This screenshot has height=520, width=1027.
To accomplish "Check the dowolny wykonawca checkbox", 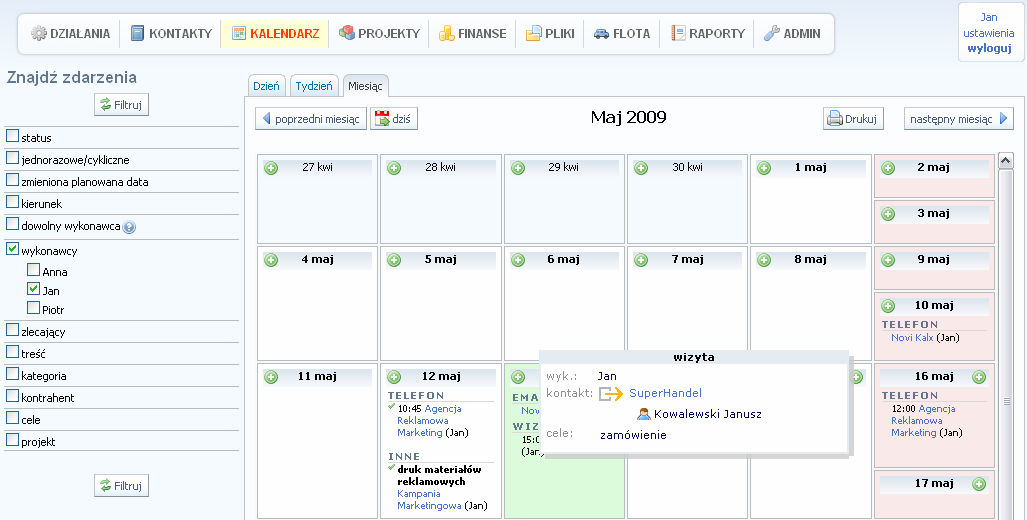I will point(12,224).
